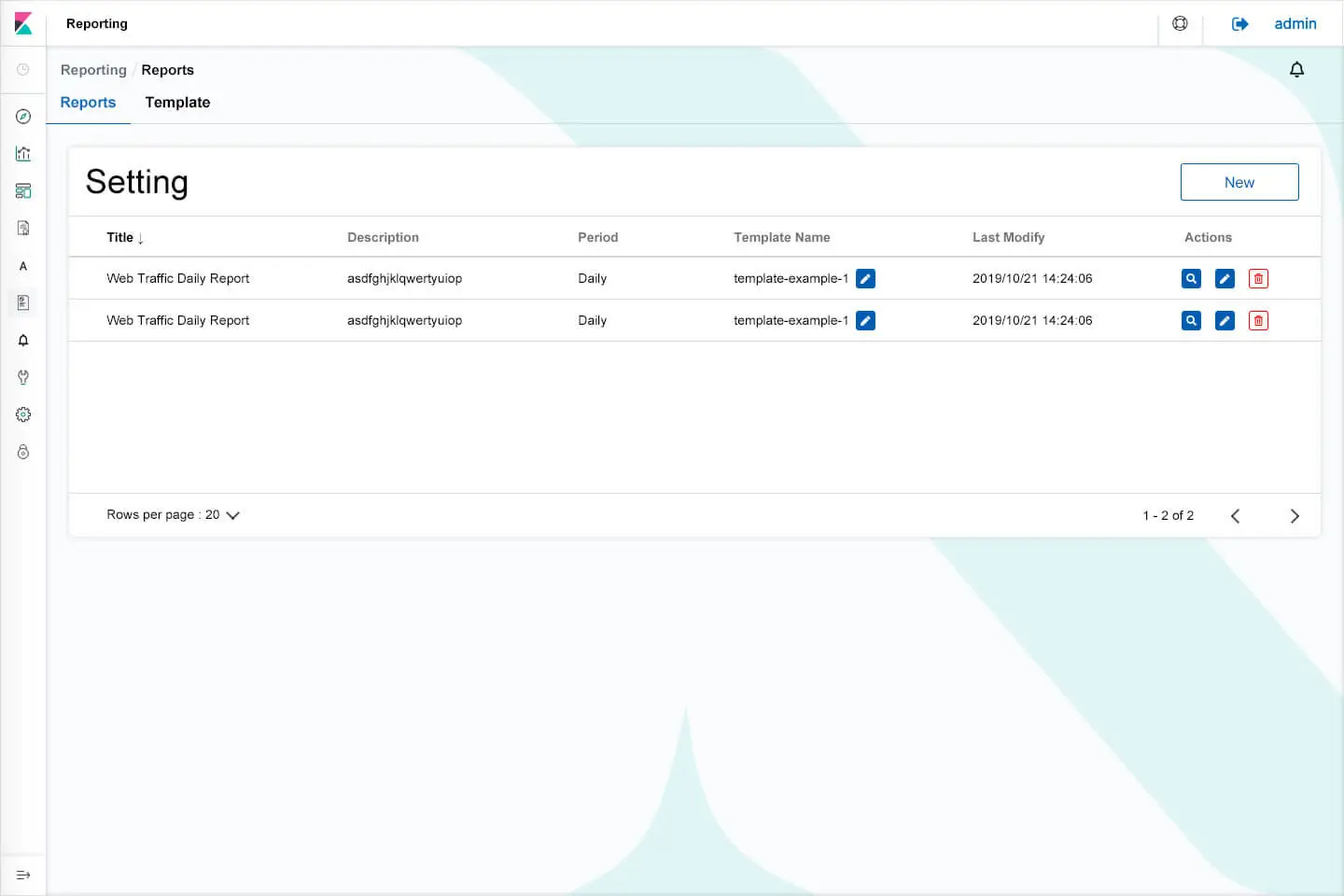The image size is (1344, 896).
Task: Open the padlock security icon in sidebar
Action: 23,452
